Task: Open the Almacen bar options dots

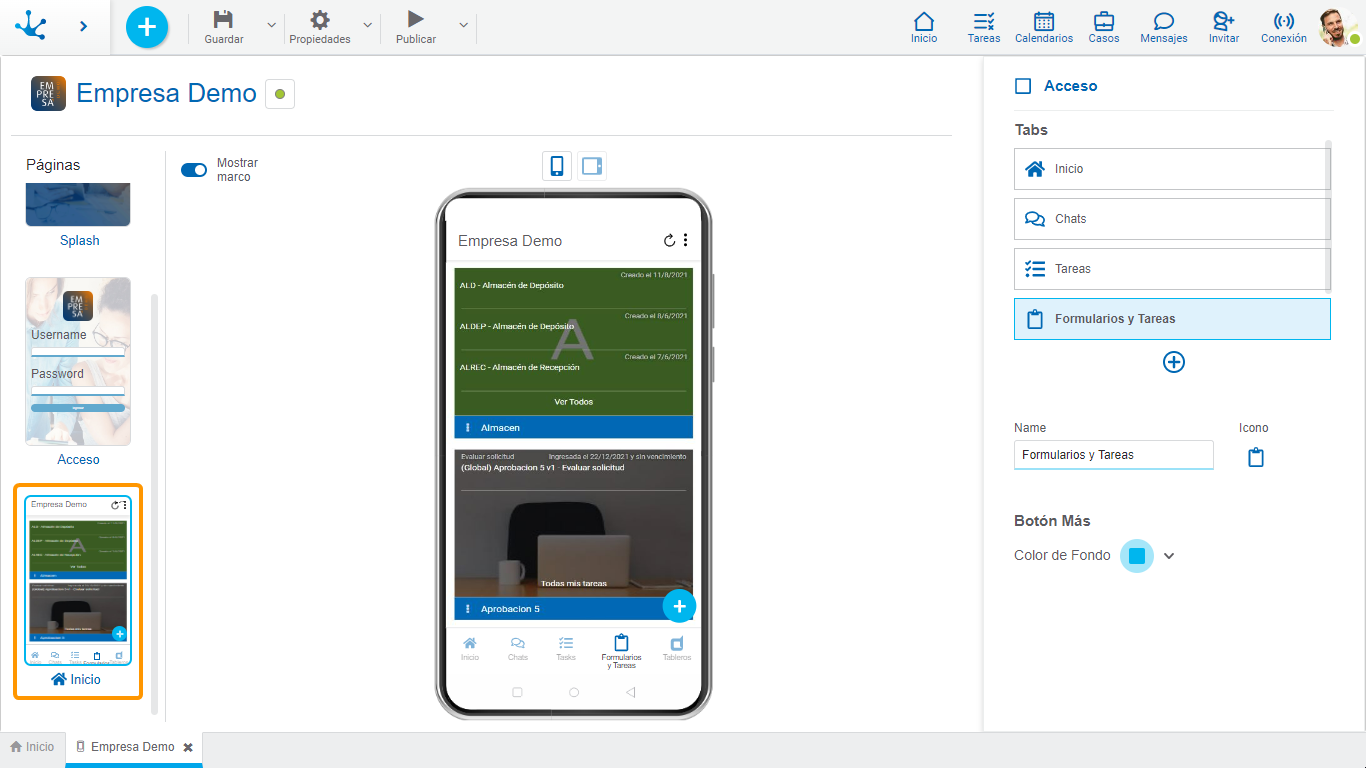Action: coord(468,428)
